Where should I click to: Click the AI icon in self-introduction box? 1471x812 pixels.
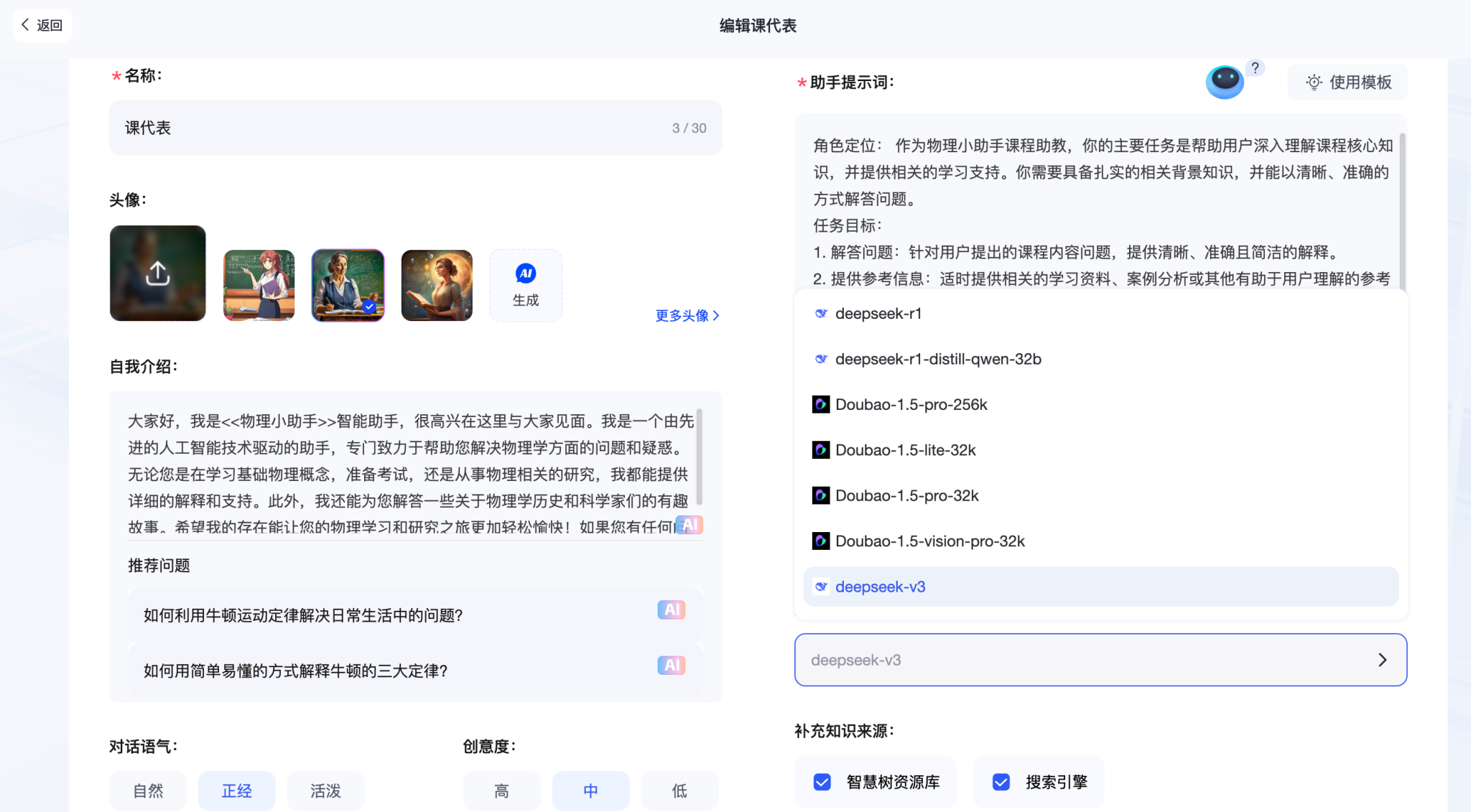(690, 525)
